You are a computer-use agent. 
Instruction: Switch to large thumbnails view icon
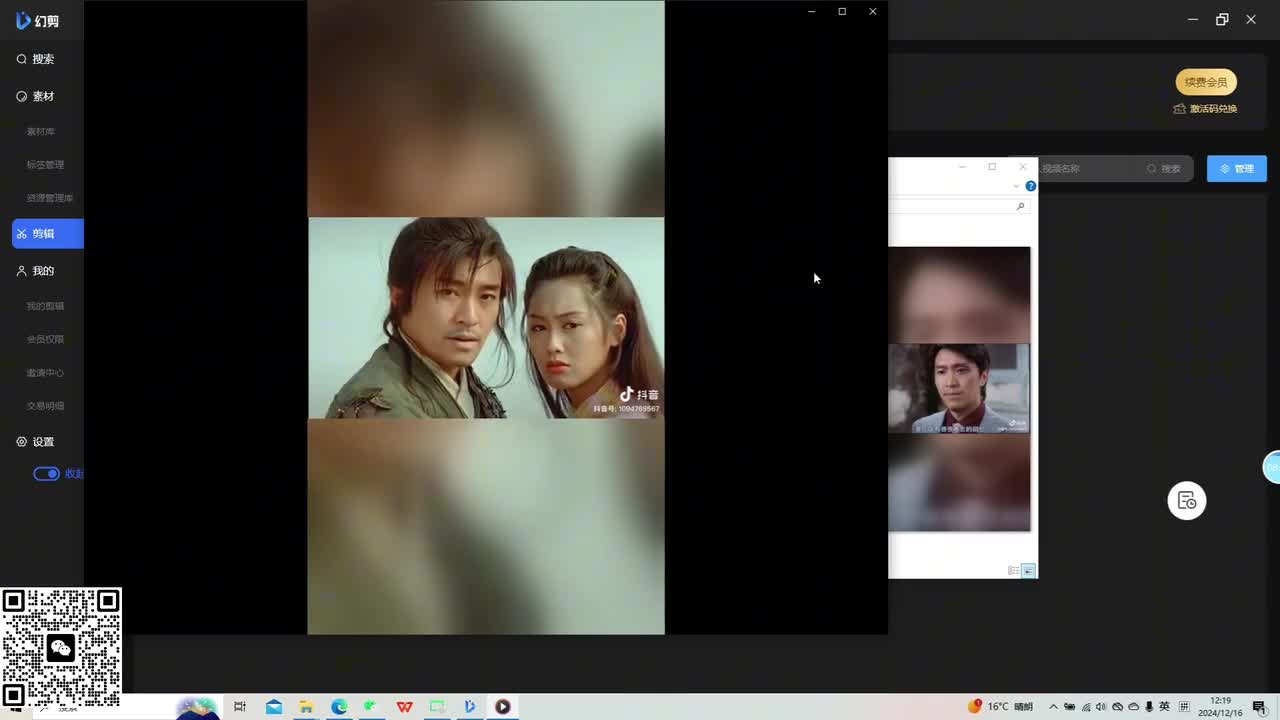(x=1028, y=571)
